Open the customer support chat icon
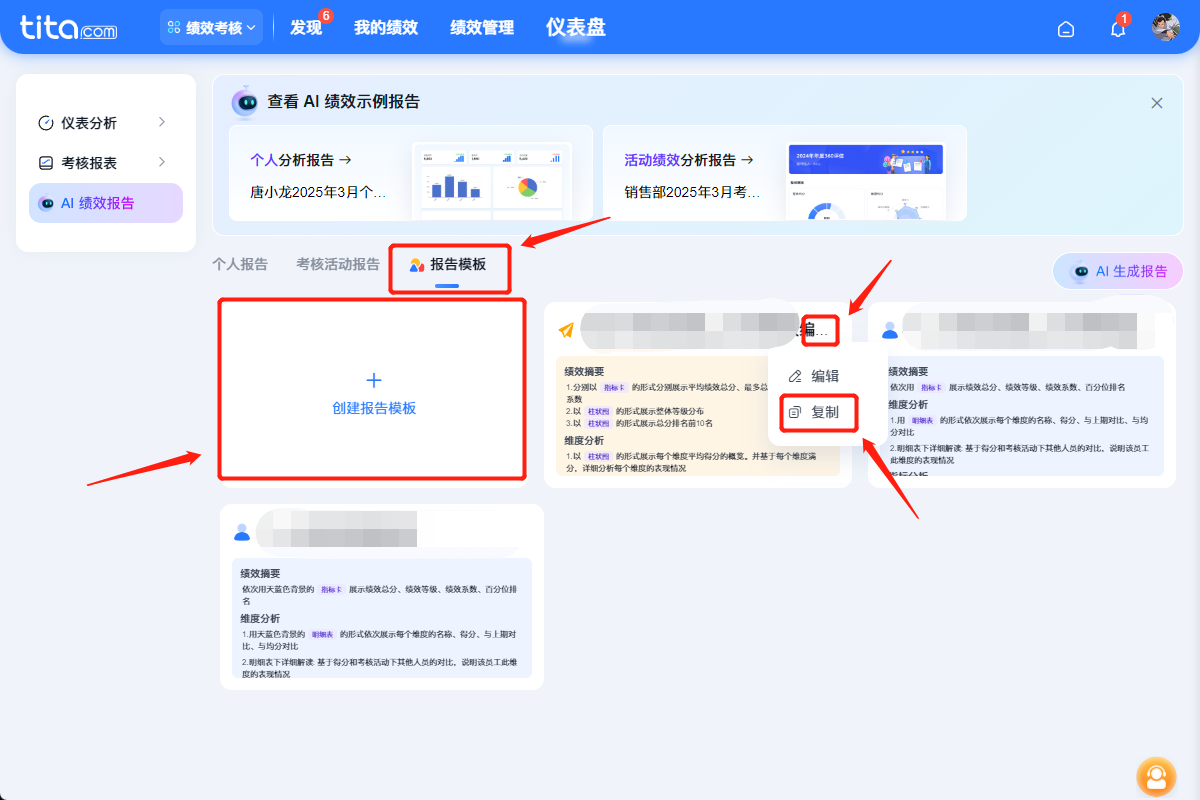The image size is (1200, 800). point(1156,776)
